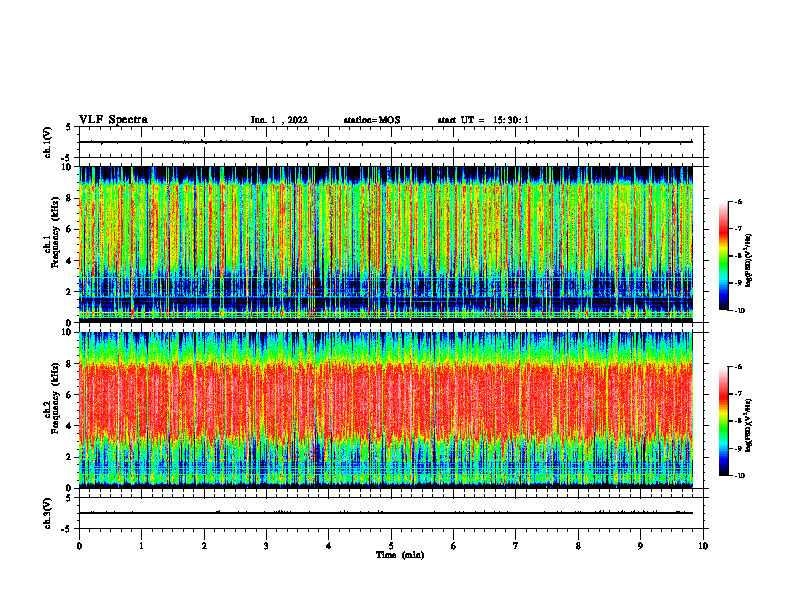Screen dimensions: 792x612
Task: Click the ch.1 spectrogram panel
Action: click(386, 244)
